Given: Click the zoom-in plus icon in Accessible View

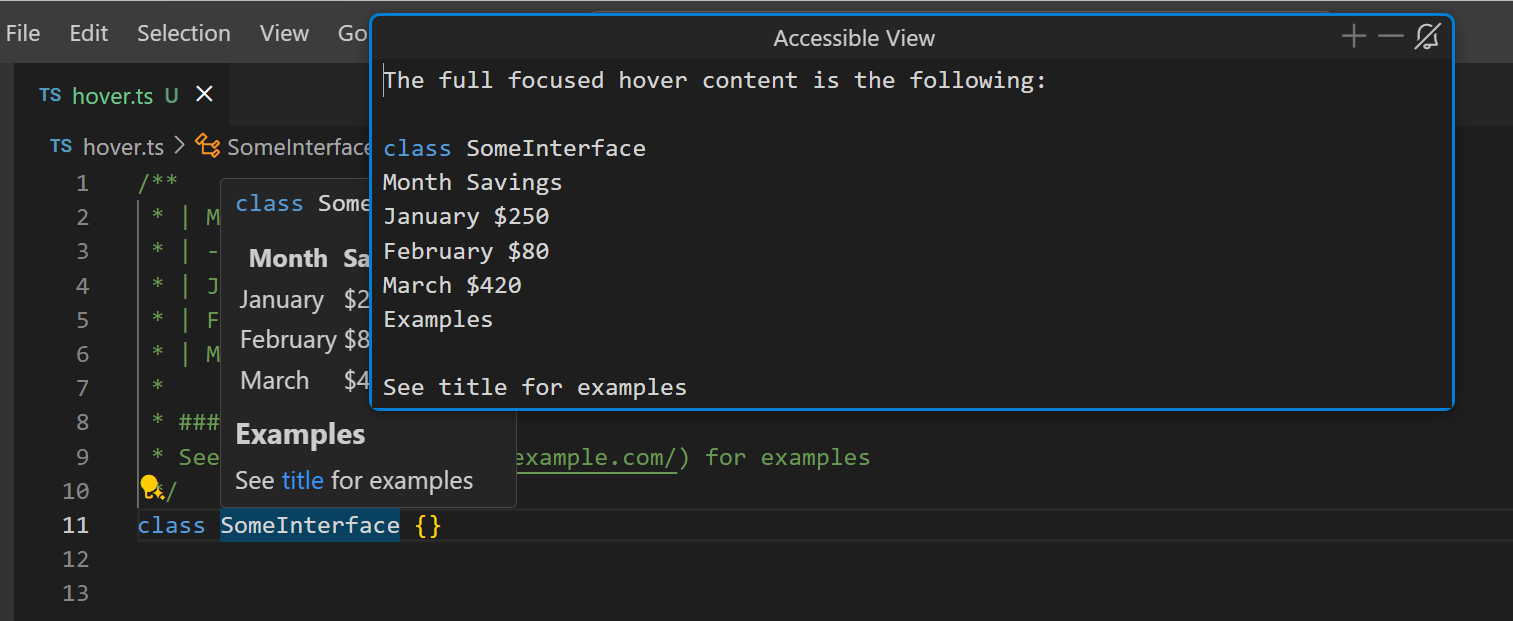Looking at the screenshot, I should pyautogui.click(x=1353, y=36).
